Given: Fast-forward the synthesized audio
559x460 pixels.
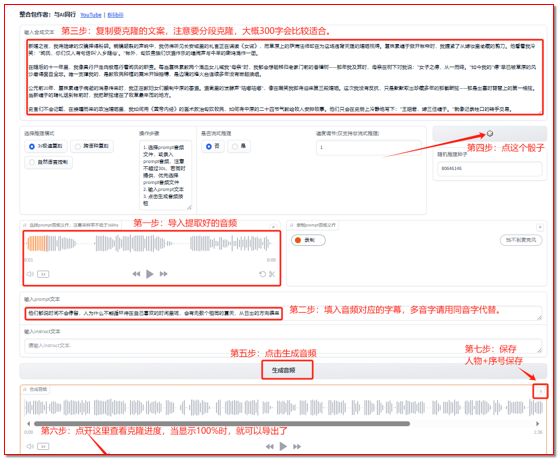Looking at the screenshot, I should click(297, 446).
